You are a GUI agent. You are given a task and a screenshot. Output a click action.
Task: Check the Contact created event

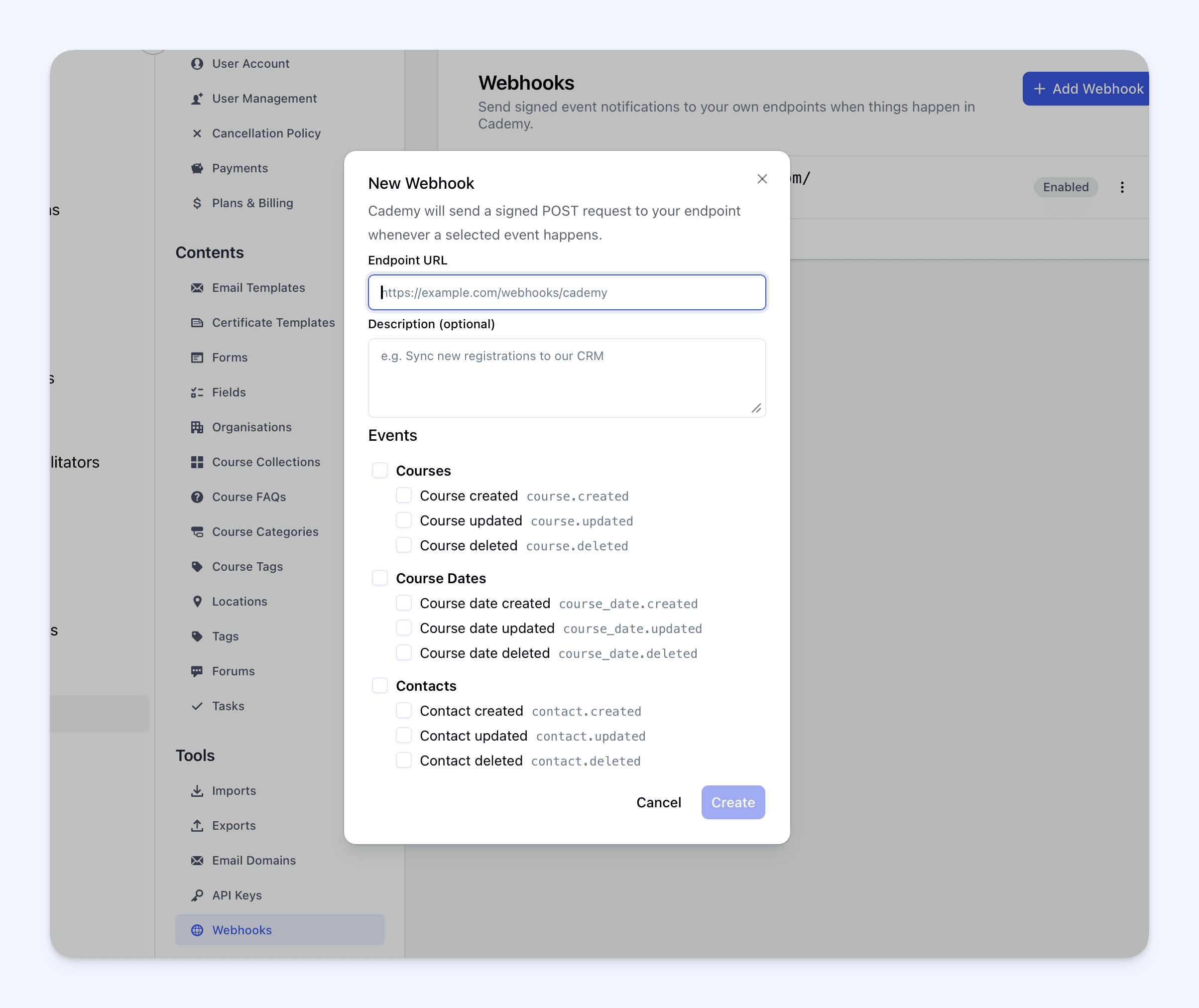tap(404, 710)
